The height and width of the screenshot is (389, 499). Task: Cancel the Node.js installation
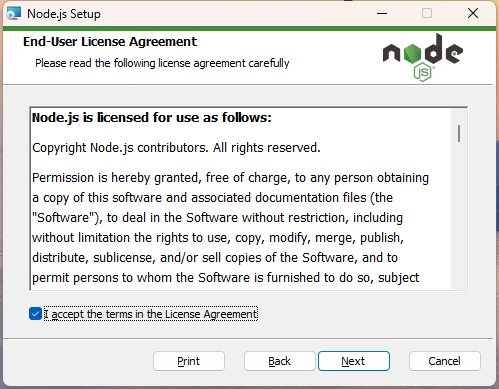(445, 361)
